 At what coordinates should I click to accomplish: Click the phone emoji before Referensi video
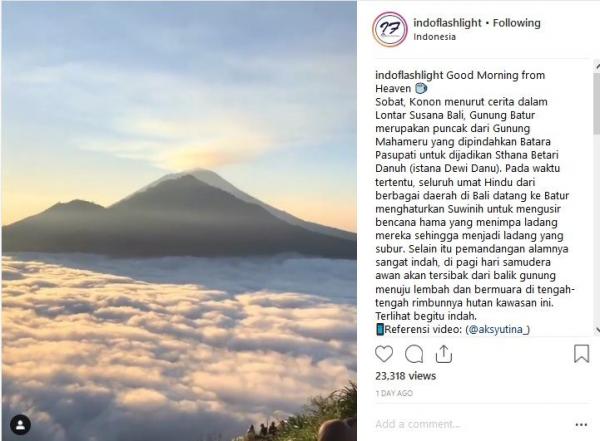click(x=380, y=329)
